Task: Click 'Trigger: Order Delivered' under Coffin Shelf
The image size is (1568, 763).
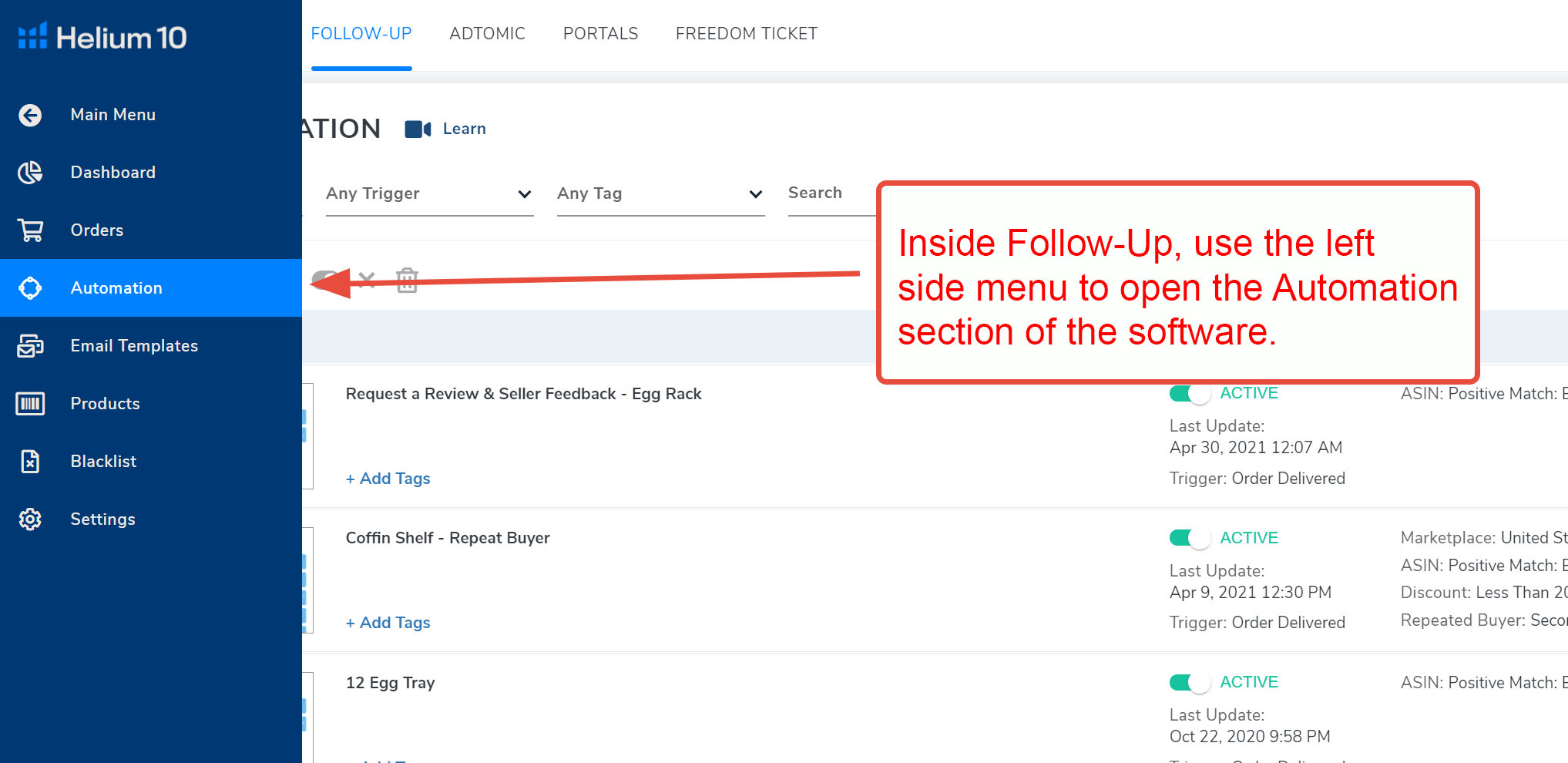Action: coord(1257,623)
